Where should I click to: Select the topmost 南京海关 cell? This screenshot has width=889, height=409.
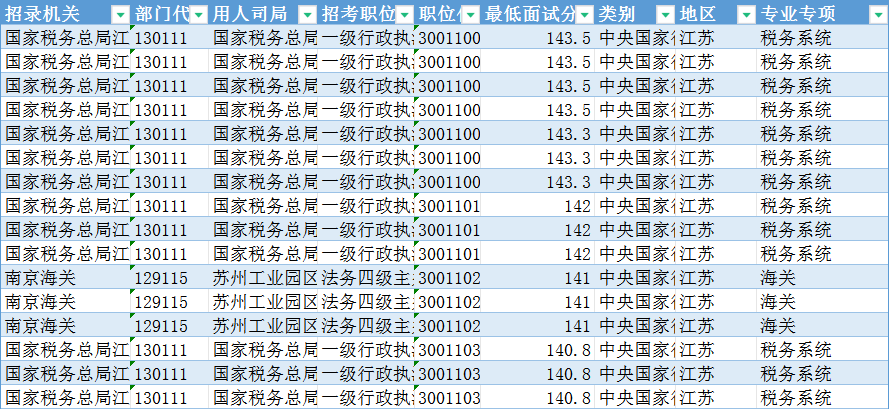coord(66,278)
